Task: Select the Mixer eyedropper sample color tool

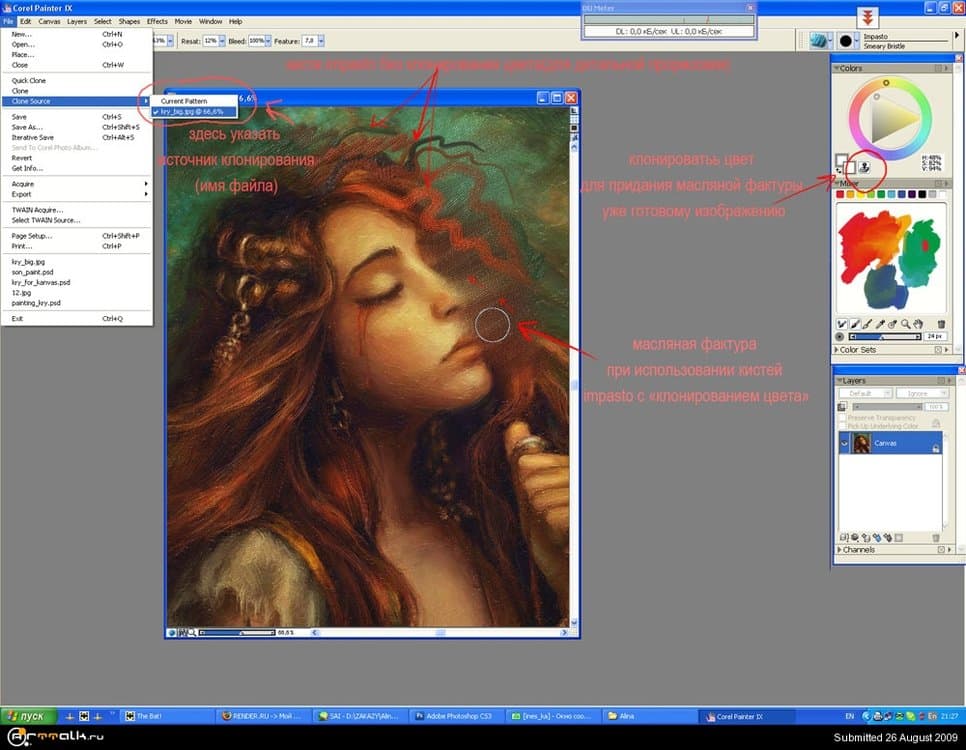Action: [x=880, y=324]
